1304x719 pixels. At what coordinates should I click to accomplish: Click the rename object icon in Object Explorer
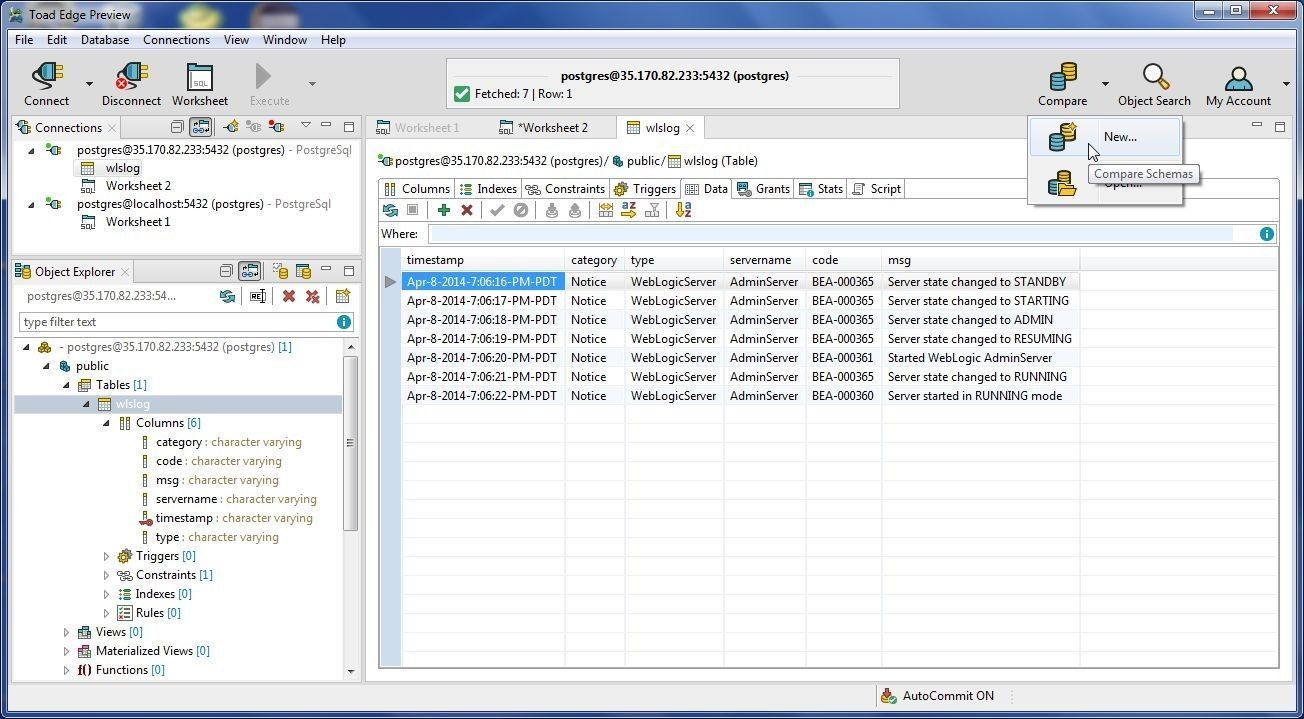[x=258, y=296]
